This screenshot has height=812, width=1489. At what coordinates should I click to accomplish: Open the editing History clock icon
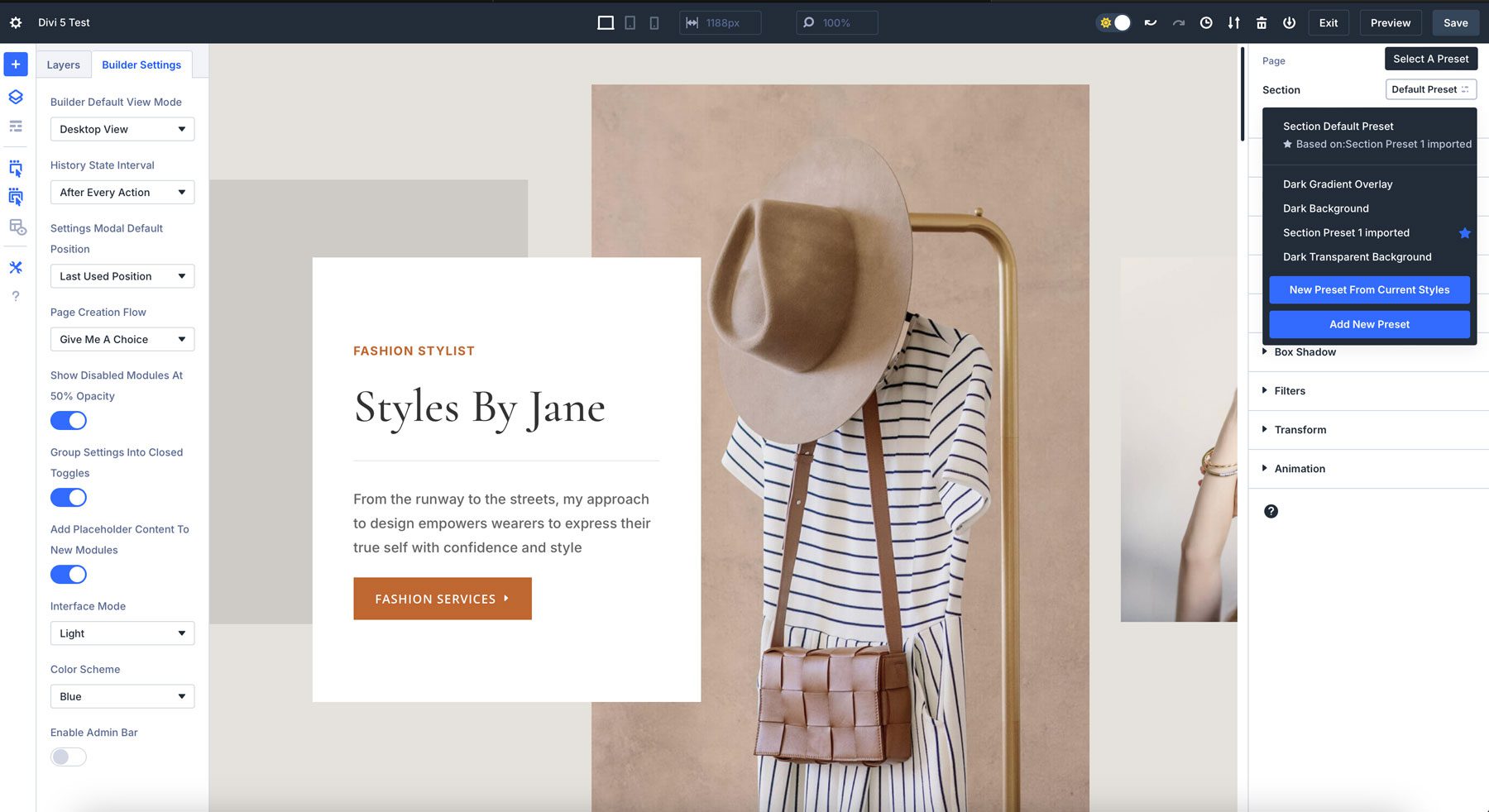click(1205, 22)
